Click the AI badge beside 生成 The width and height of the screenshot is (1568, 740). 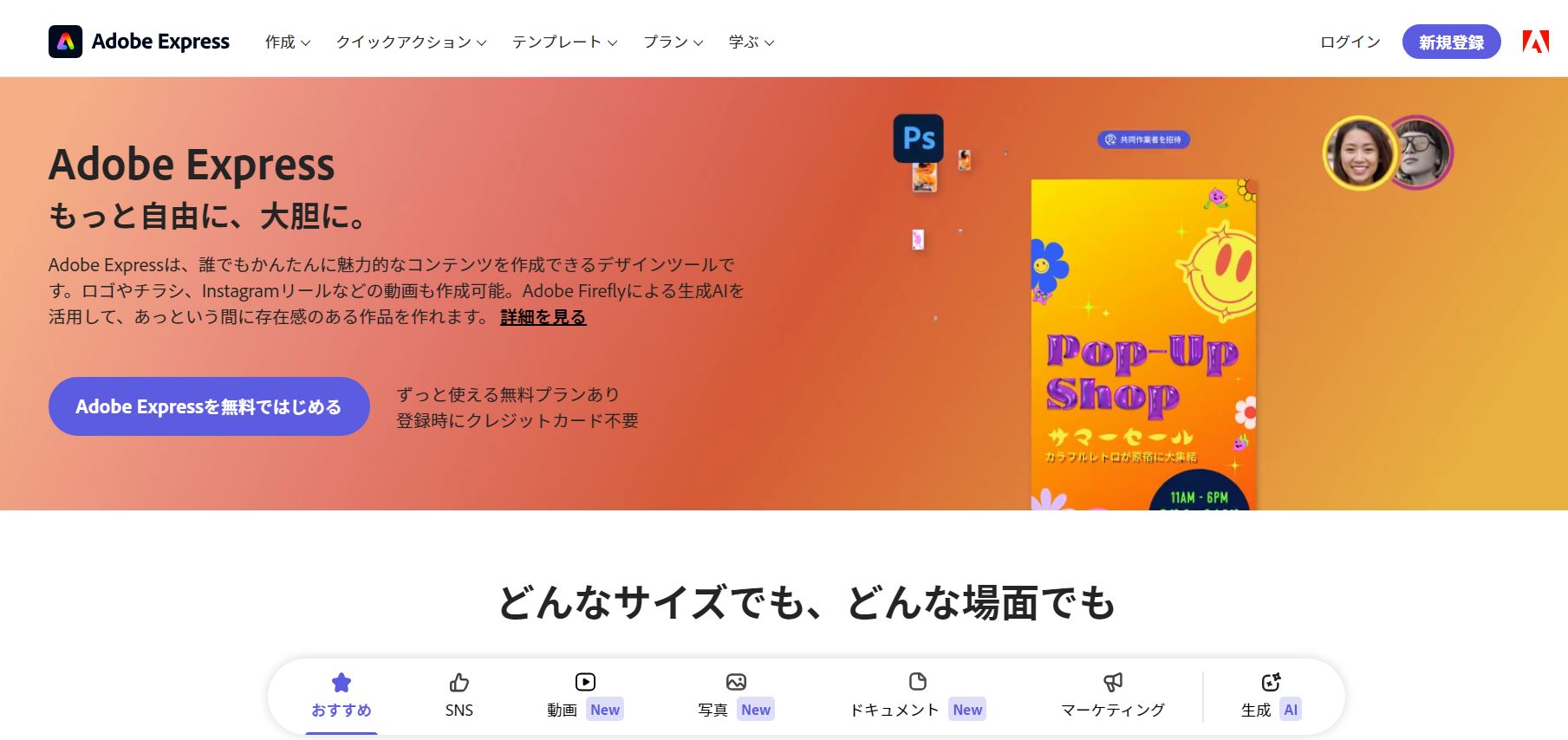(1291, 710)
